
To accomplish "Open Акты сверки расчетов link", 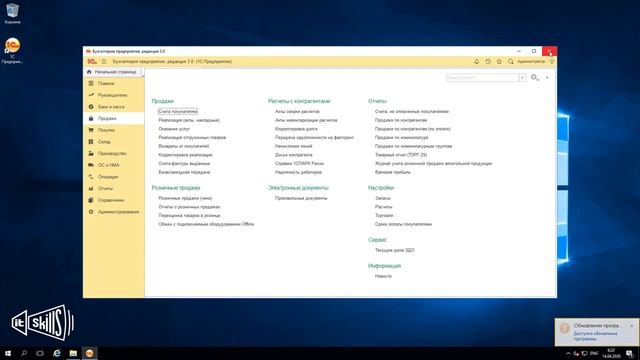I will (297, 111).
